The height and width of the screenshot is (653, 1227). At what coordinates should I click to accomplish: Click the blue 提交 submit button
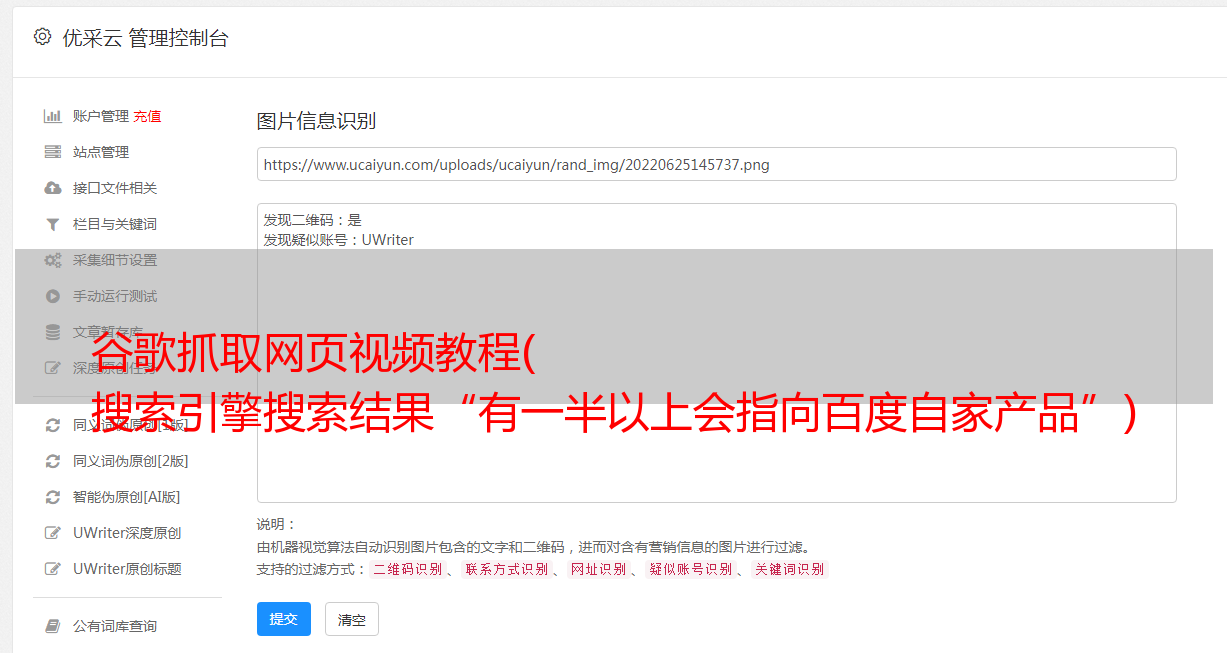pyautogui.click(x=284, y=619)
